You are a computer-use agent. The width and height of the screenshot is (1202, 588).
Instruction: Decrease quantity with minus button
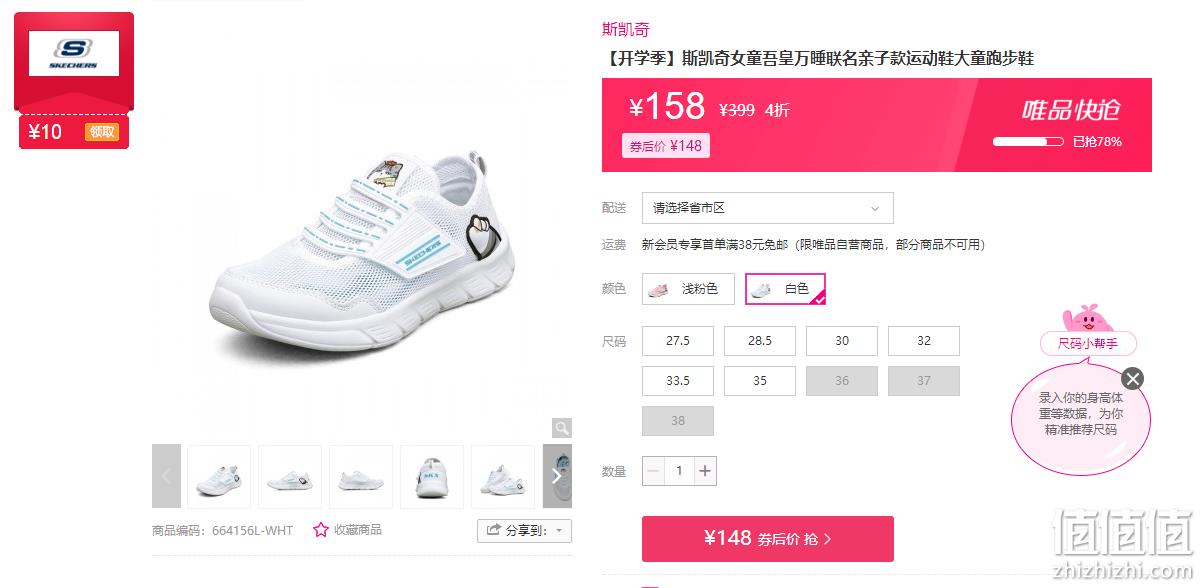(x=653, y=471)
